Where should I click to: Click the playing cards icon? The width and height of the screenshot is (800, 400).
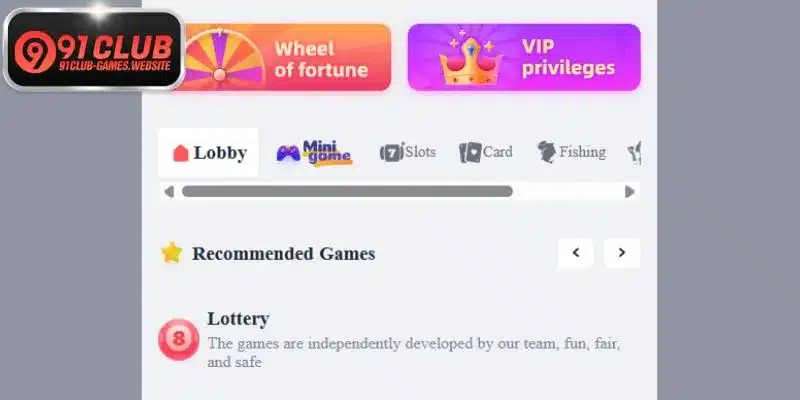[470, 153]
